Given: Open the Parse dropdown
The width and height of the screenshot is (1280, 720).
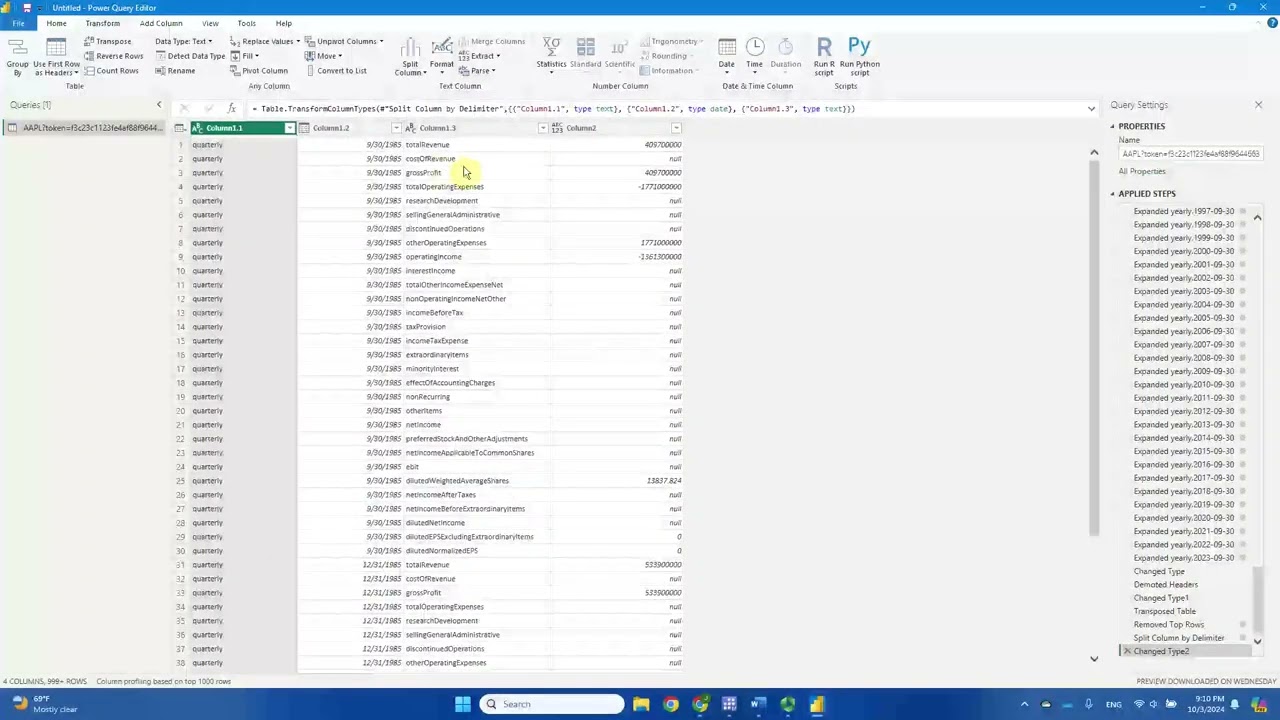Looking at the screenshot, I should click(477, 71).
